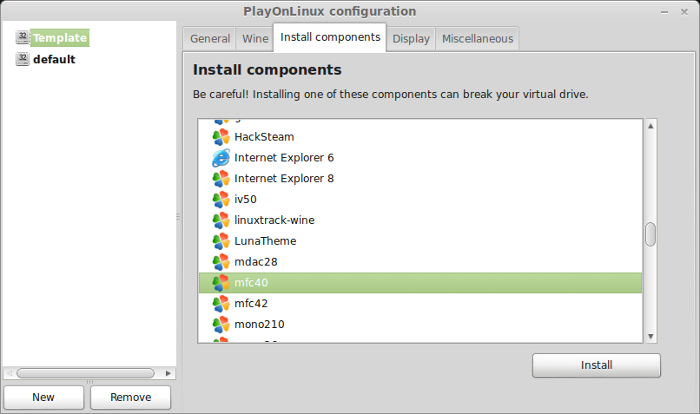The height and width of the screenshot is (414, 700).
Task: Select the highlighted mfc40 entry
Action: pyautogui.click(x=420, y=283)
